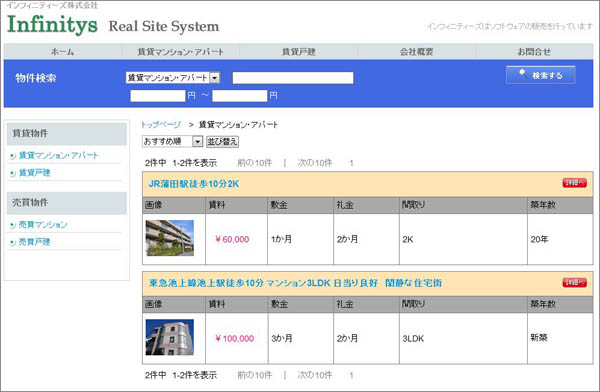Click the トップページ breadcrumb link
The width and height of the screenshot is (600, 392).
[x=161, y=124]
